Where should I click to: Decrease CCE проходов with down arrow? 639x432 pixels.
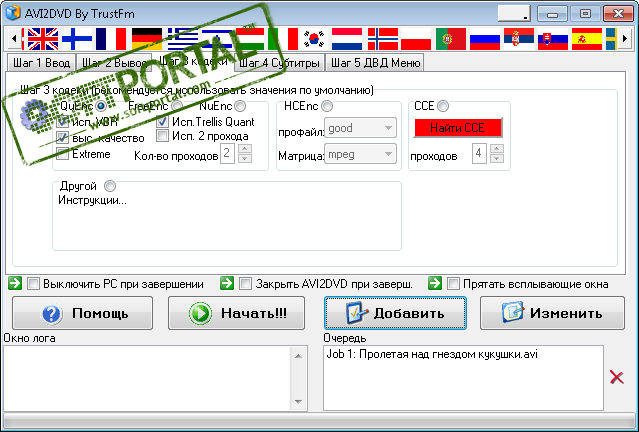click(496, 159)
